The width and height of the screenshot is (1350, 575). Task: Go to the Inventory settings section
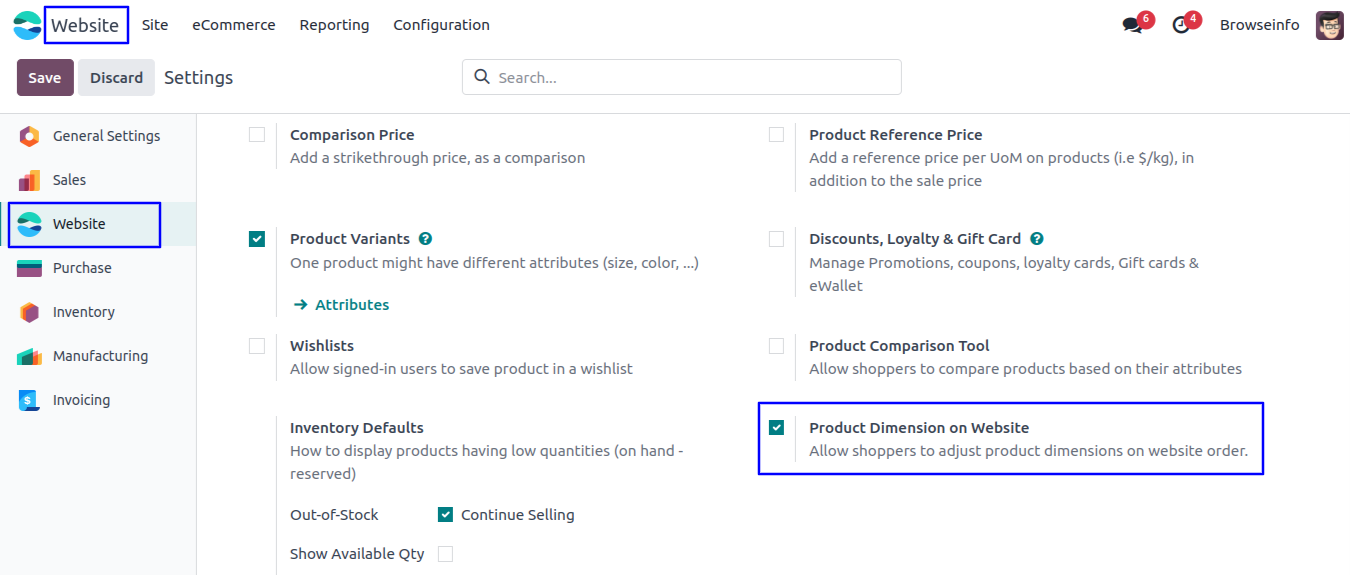(83, 312)
